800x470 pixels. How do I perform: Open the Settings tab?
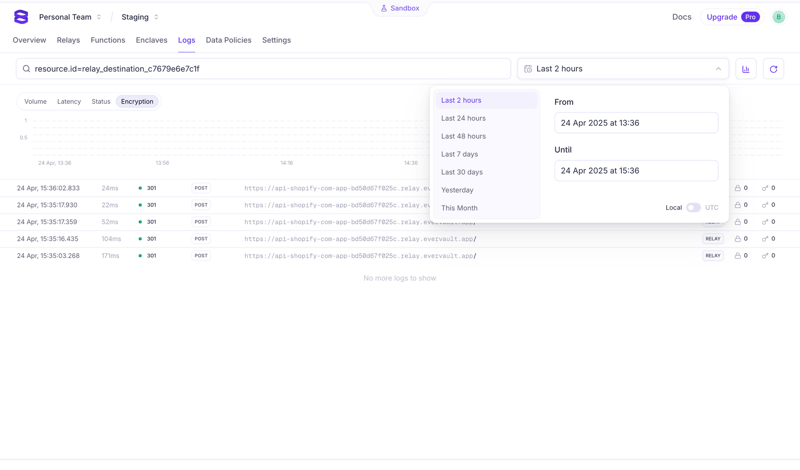point(277,40)
